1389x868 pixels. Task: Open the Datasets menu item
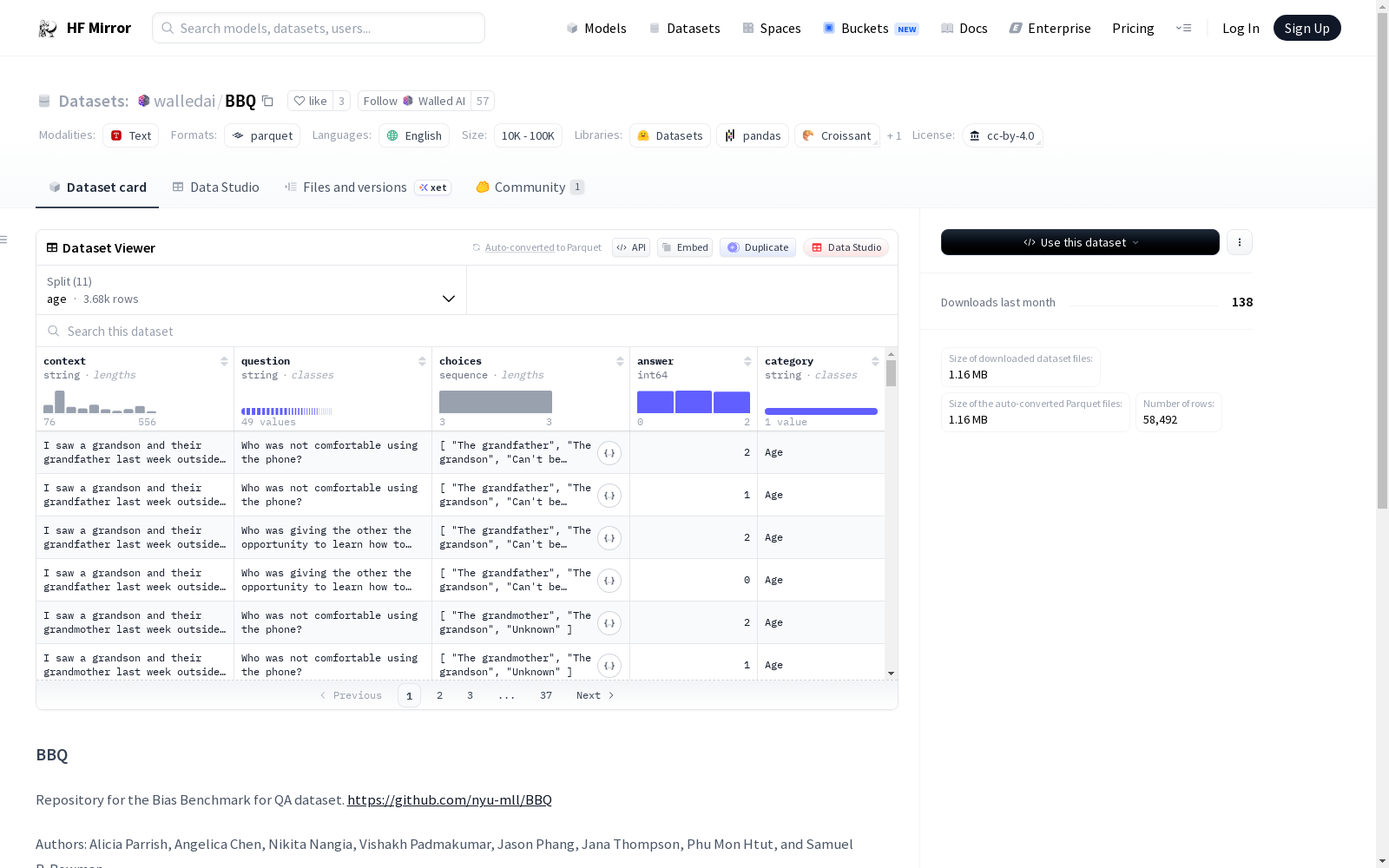point(685,28)
